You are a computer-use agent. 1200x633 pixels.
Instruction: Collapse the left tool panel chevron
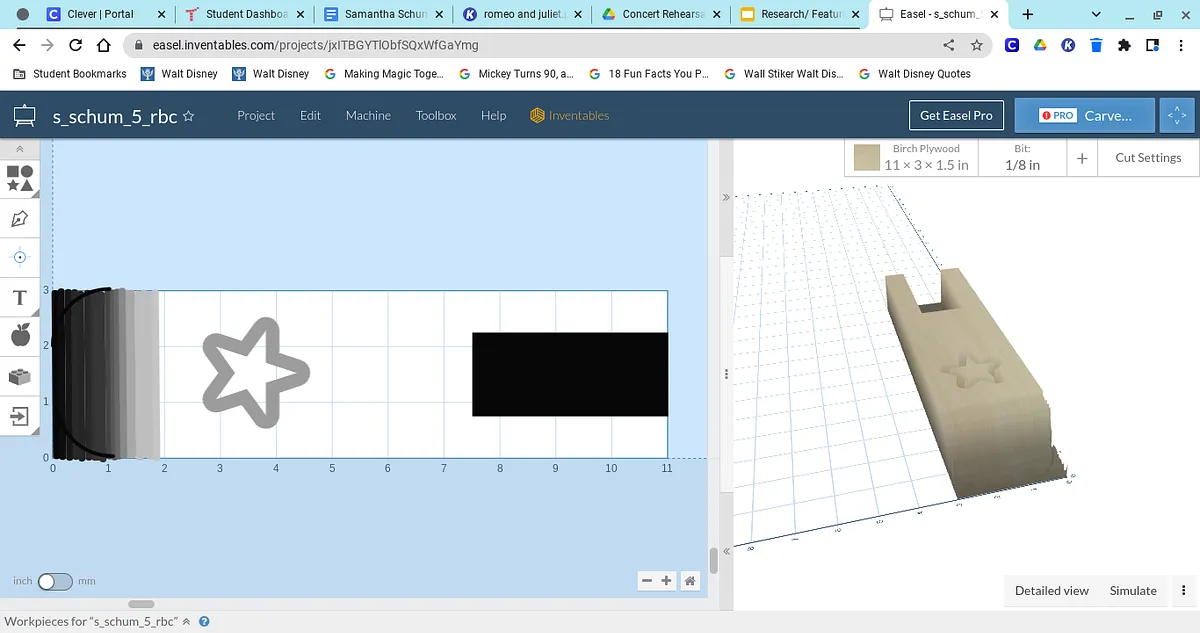(20, 148)
